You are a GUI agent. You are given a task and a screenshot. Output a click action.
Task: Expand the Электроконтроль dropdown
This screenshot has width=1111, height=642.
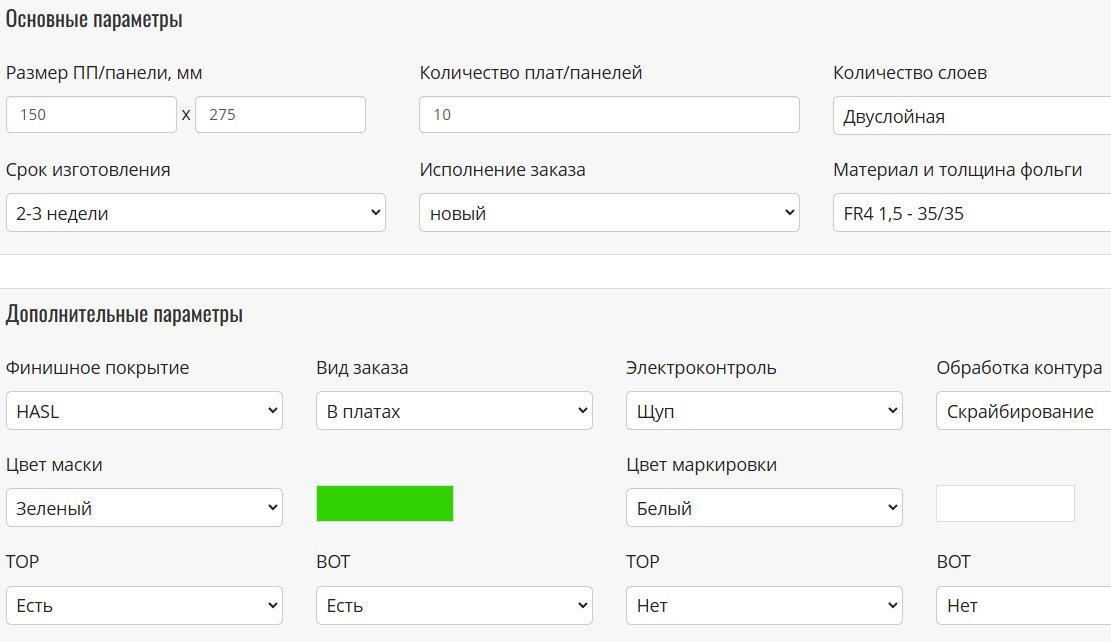click(764, 411)
